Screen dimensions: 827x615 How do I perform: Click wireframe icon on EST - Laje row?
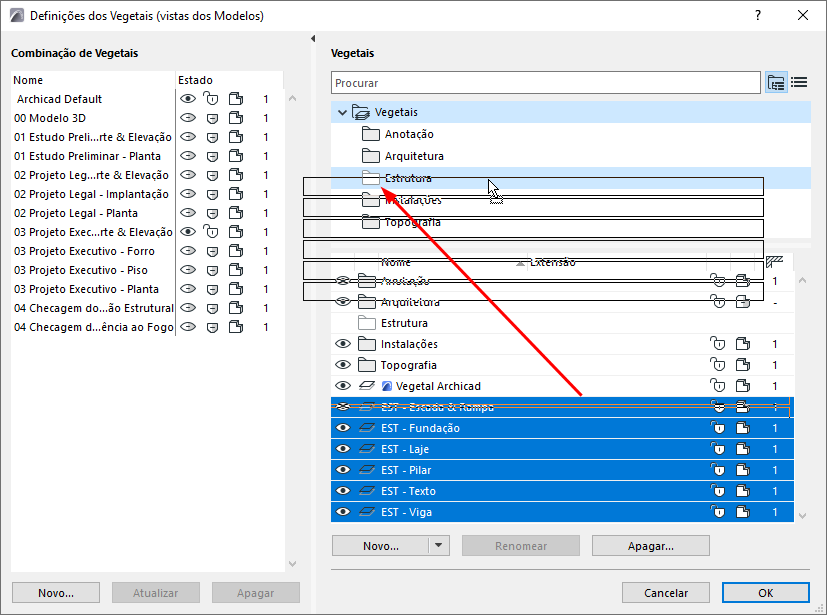(x=741, y=449)
